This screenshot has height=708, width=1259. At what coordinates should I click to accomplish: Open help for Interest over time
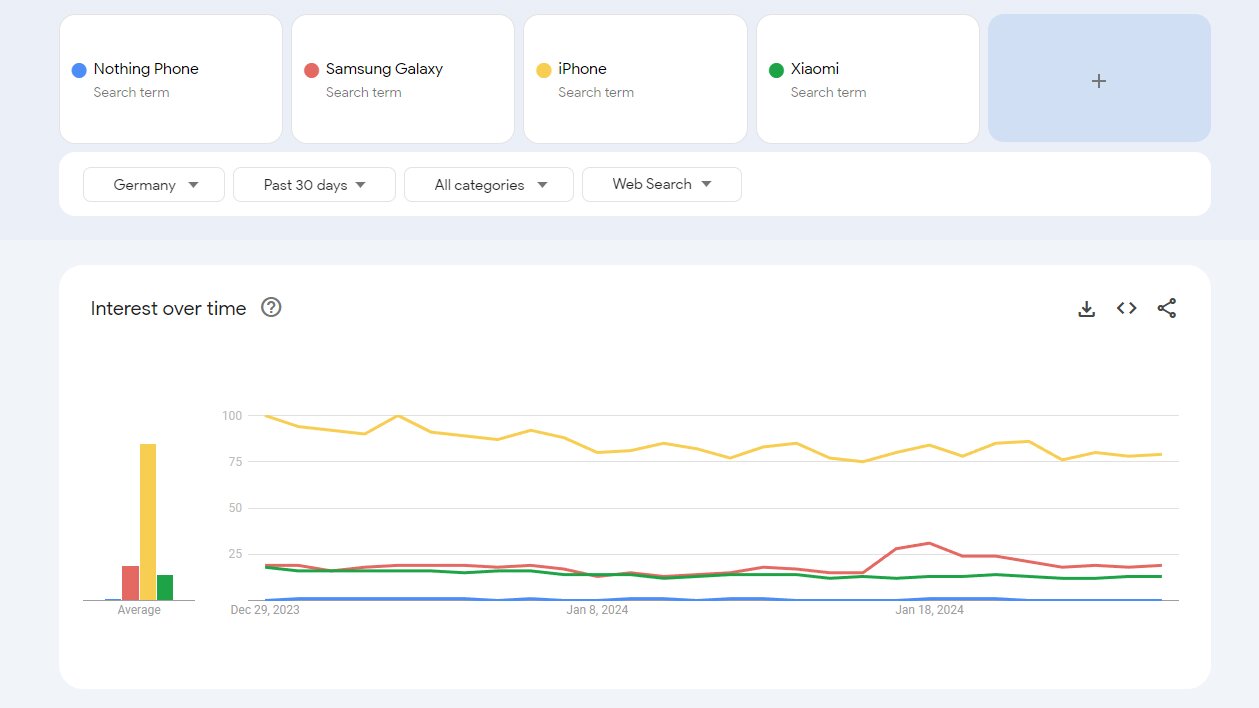click(271, 308)
